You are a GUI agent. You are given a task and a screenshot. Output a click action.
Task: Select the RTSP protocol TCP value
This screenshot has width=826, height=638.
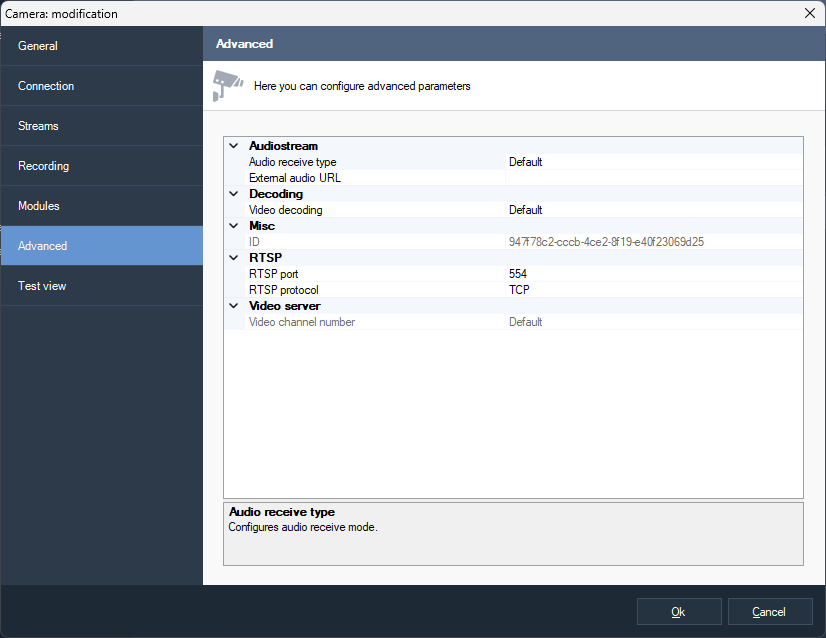653,290
